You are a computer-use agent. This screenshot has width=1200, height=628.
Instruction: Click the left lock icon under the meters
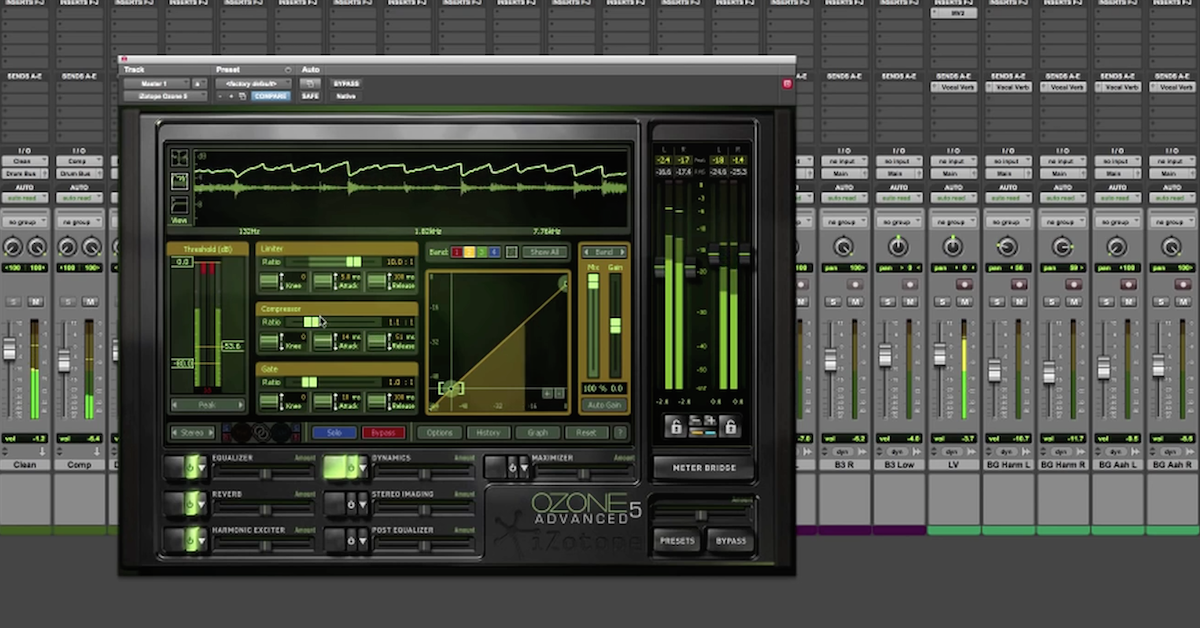(x=675, y=427)
